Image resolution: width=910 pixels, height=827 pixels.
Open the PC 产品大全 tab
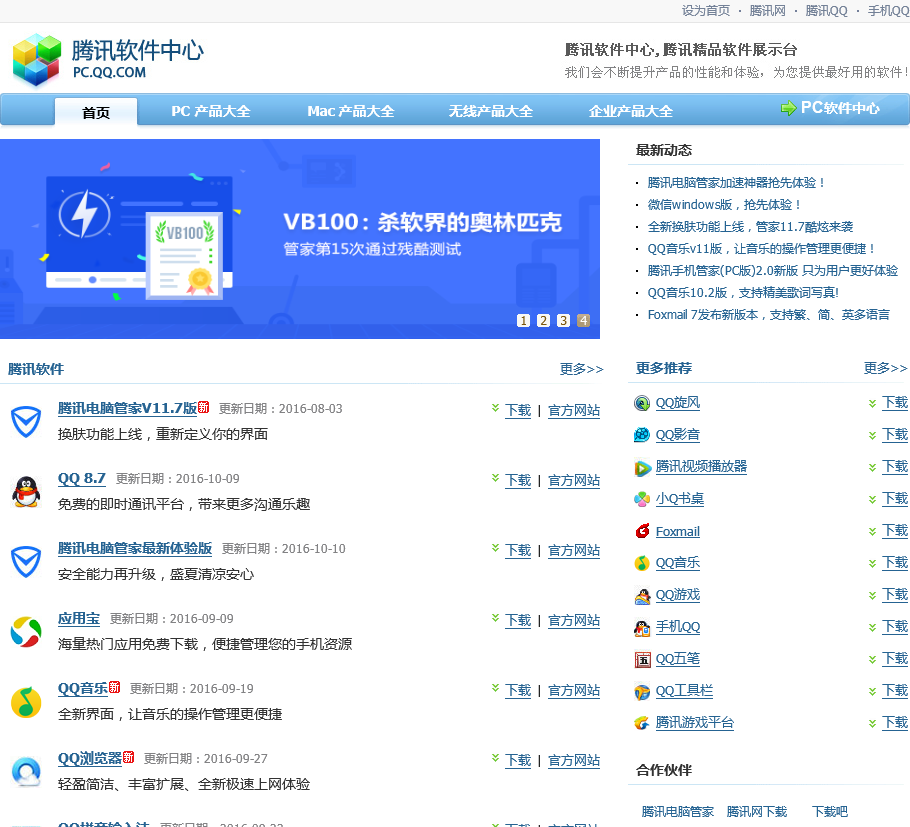[x=211, y=111]
